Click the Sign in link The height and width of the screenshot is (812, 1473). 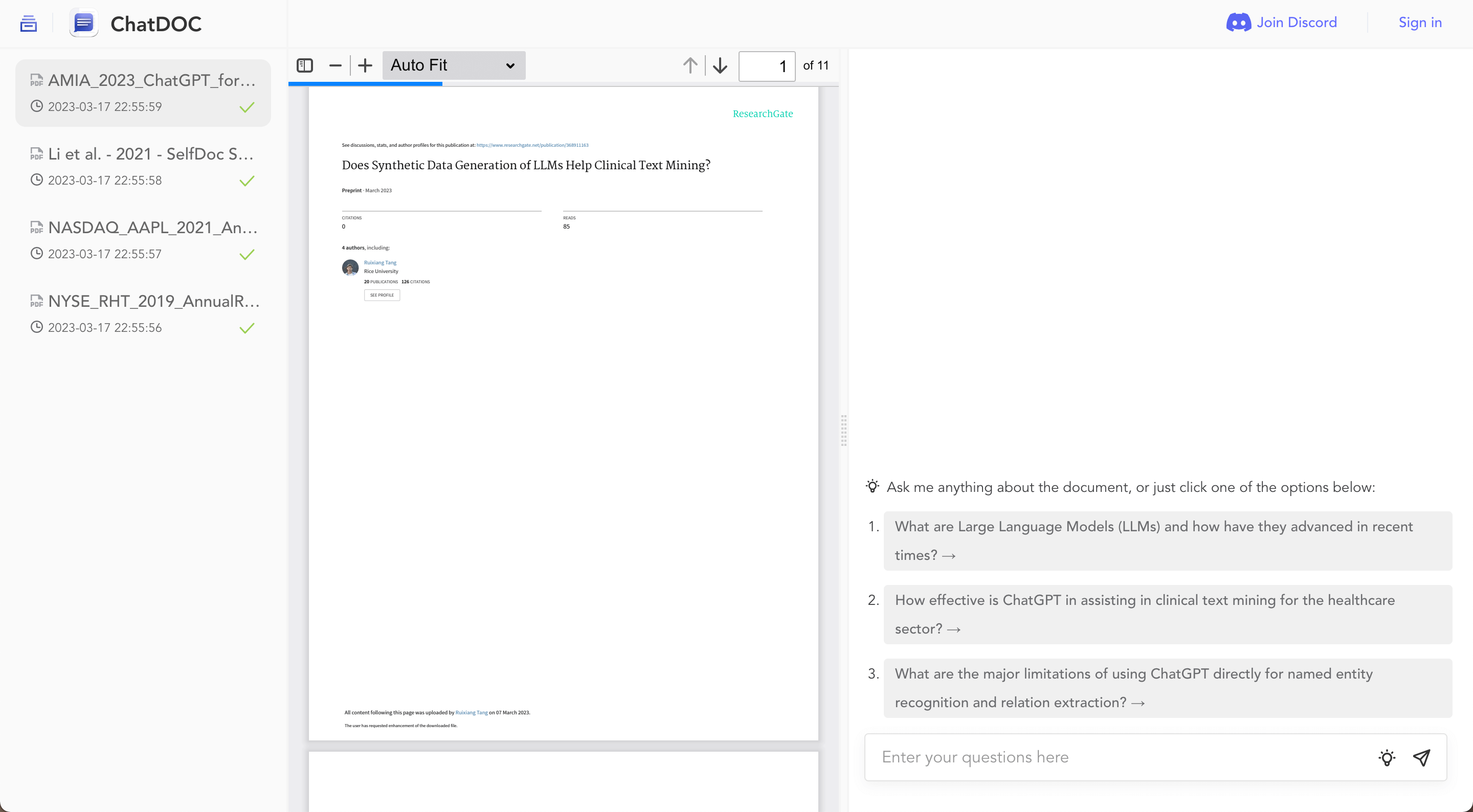click(x=1420, y=22)
